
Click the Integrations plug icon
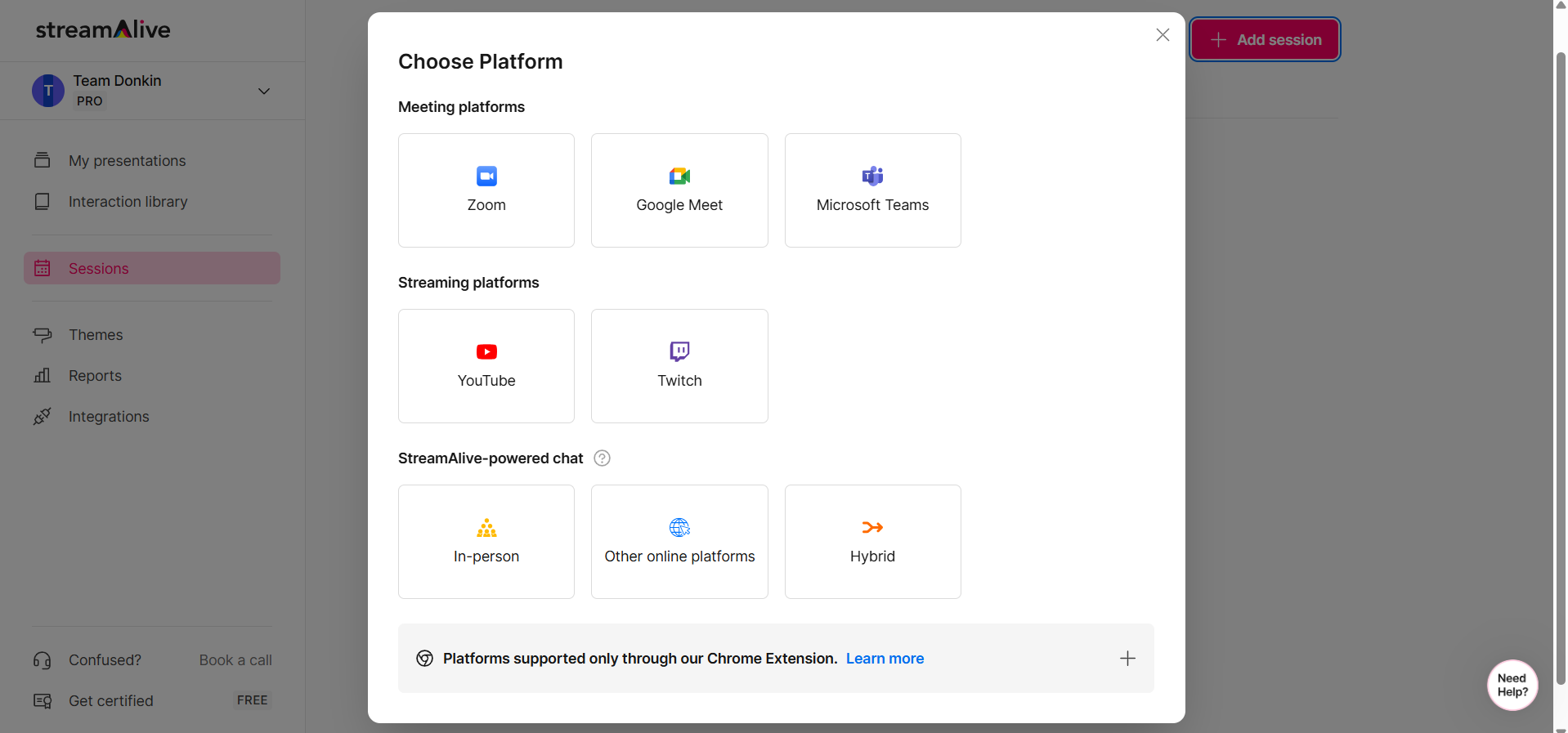43,417
